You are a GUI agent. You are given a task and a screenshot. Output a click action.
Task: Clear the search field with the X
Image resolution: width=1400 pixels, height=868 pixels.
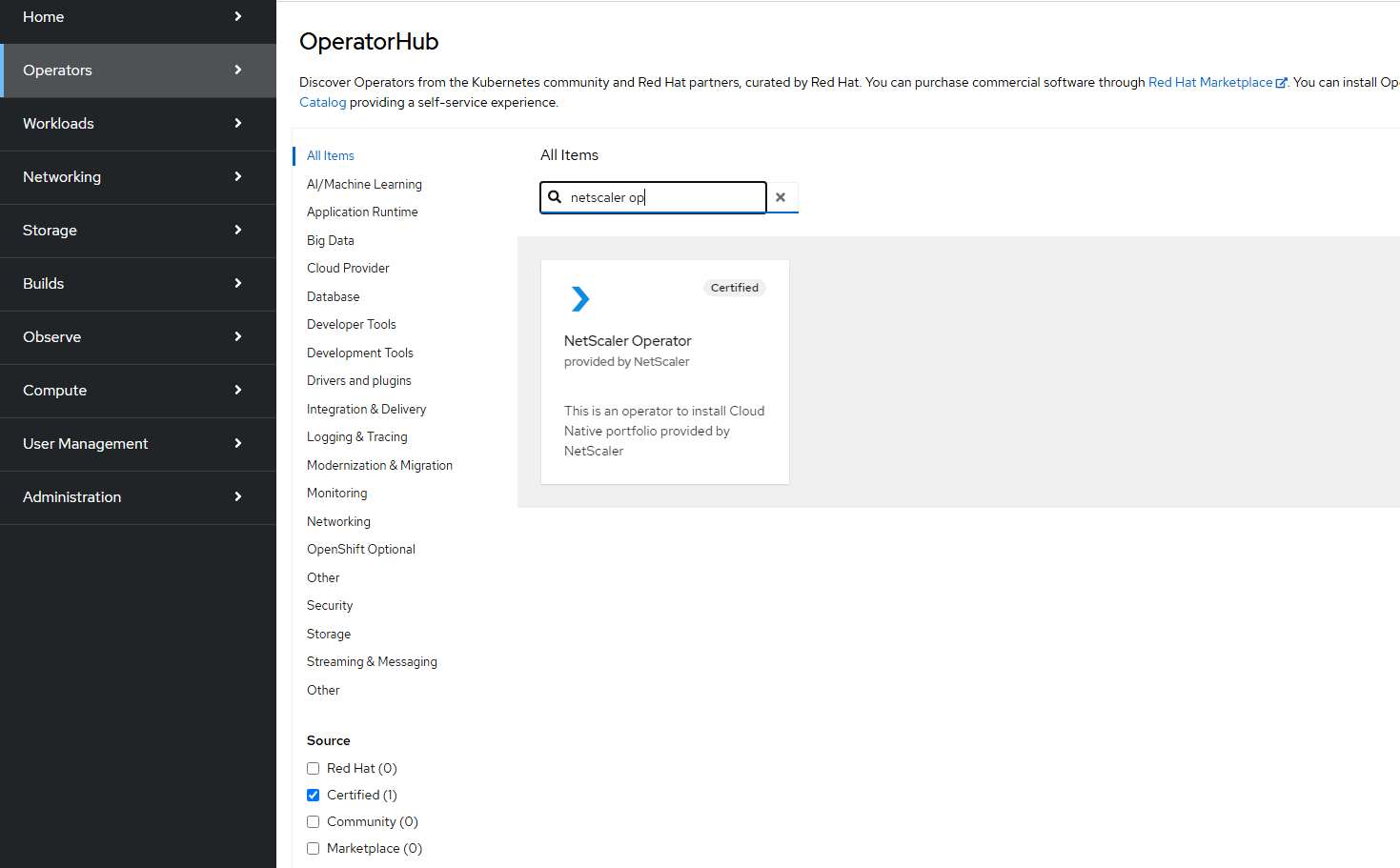point(781,197)
